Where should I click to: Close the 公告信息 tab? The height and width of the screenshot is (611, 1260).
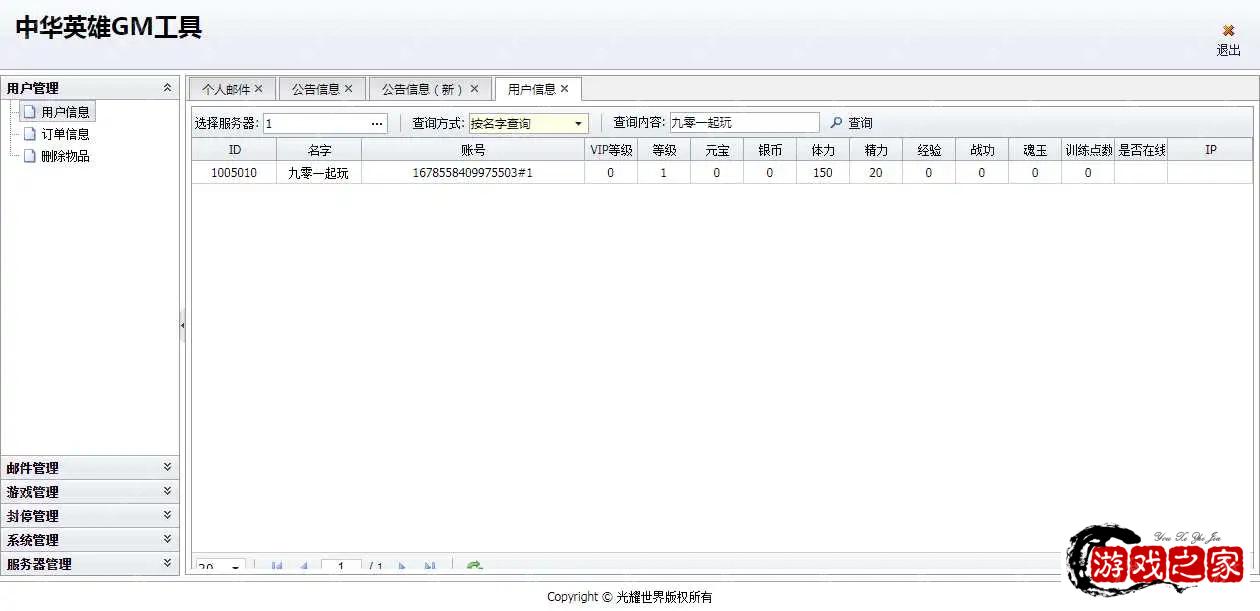pos(349,89)
